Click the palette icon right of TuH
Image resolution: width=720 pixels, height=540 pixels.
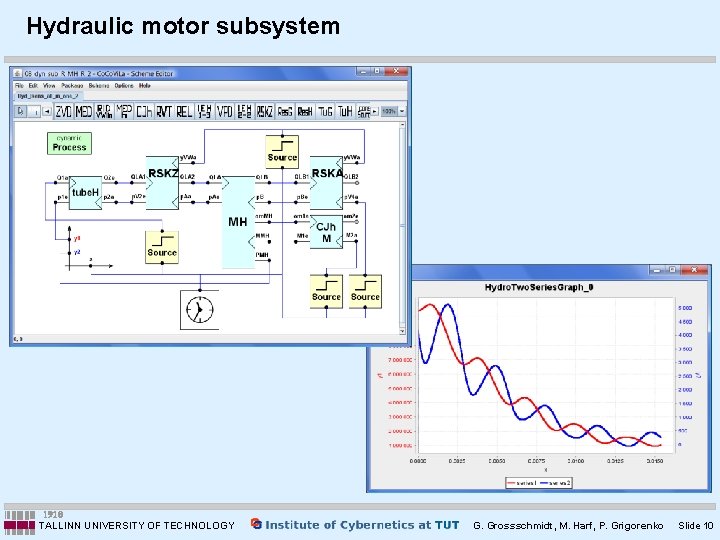(x=364, y=111)
